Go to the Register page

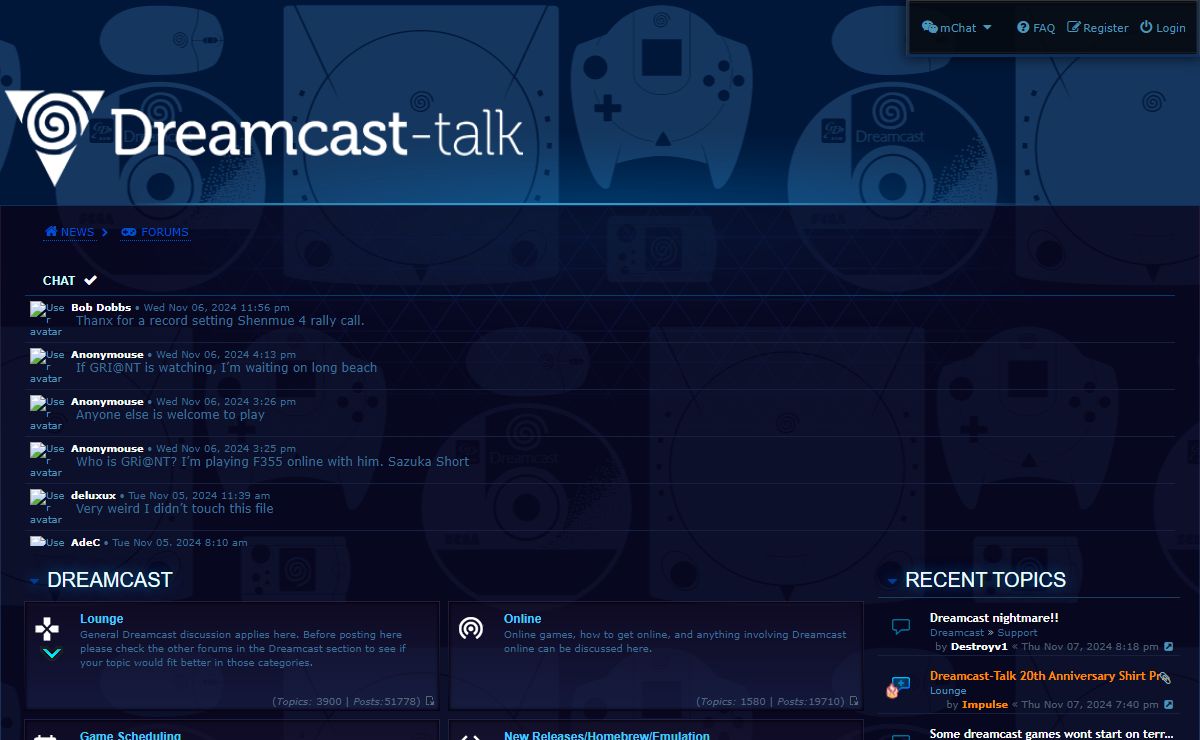click(x=1098, y=28)
